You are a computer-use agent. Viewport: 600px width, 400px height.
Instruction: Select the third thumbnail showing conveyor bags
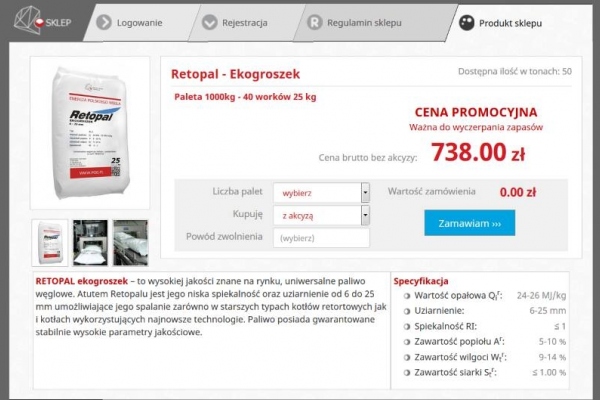(x=130, y=243)
